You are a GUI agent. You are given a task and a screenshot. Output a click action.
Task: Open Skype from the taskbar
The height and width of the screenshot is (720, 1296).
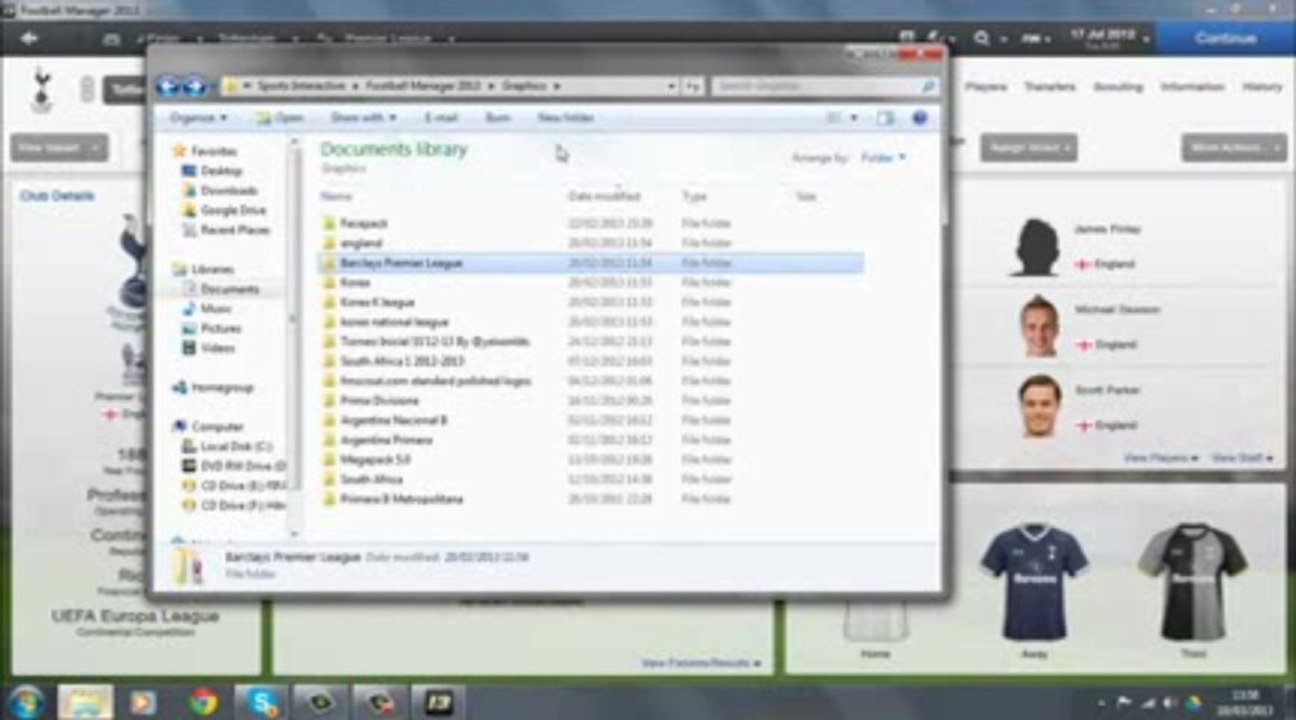pyautogui.click(x=263, y=702)
